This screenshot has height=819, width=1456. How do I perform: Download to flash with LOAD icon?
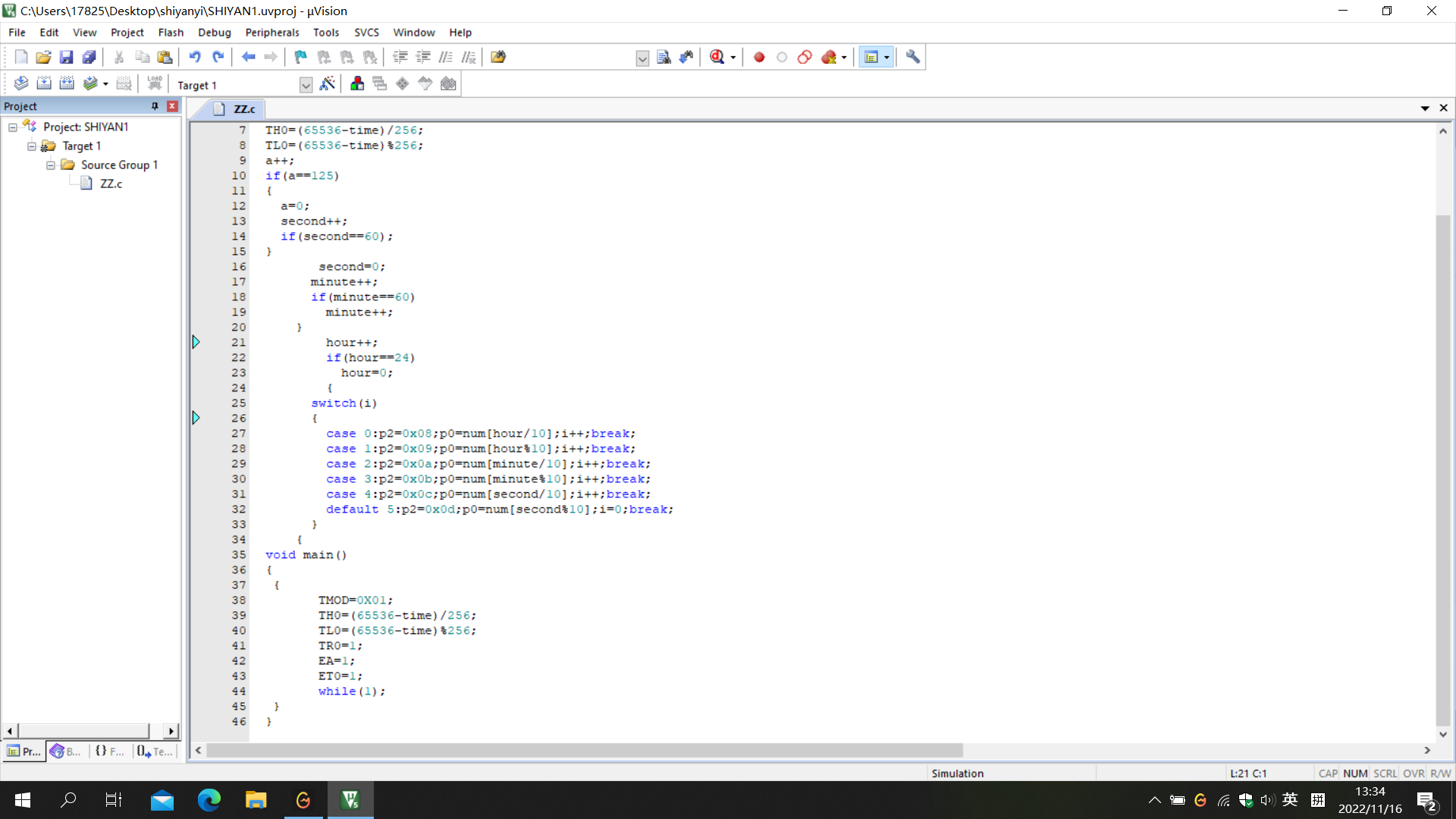coord(155,83)
